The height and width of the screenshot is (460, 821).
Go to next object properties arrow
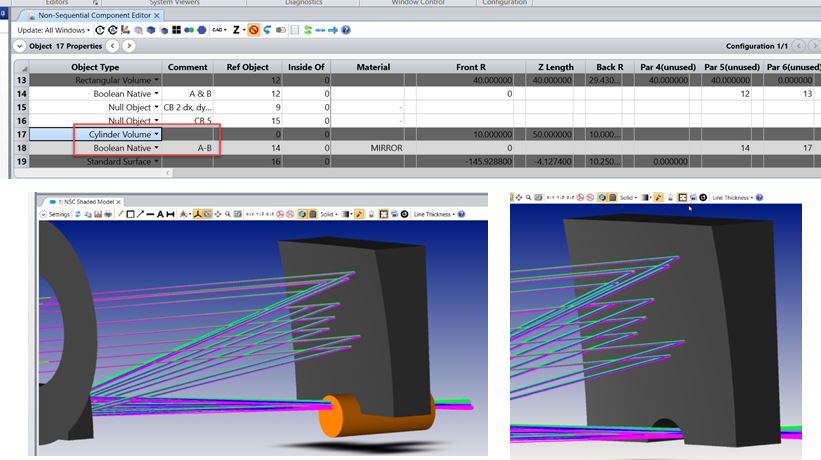[129, 46]
